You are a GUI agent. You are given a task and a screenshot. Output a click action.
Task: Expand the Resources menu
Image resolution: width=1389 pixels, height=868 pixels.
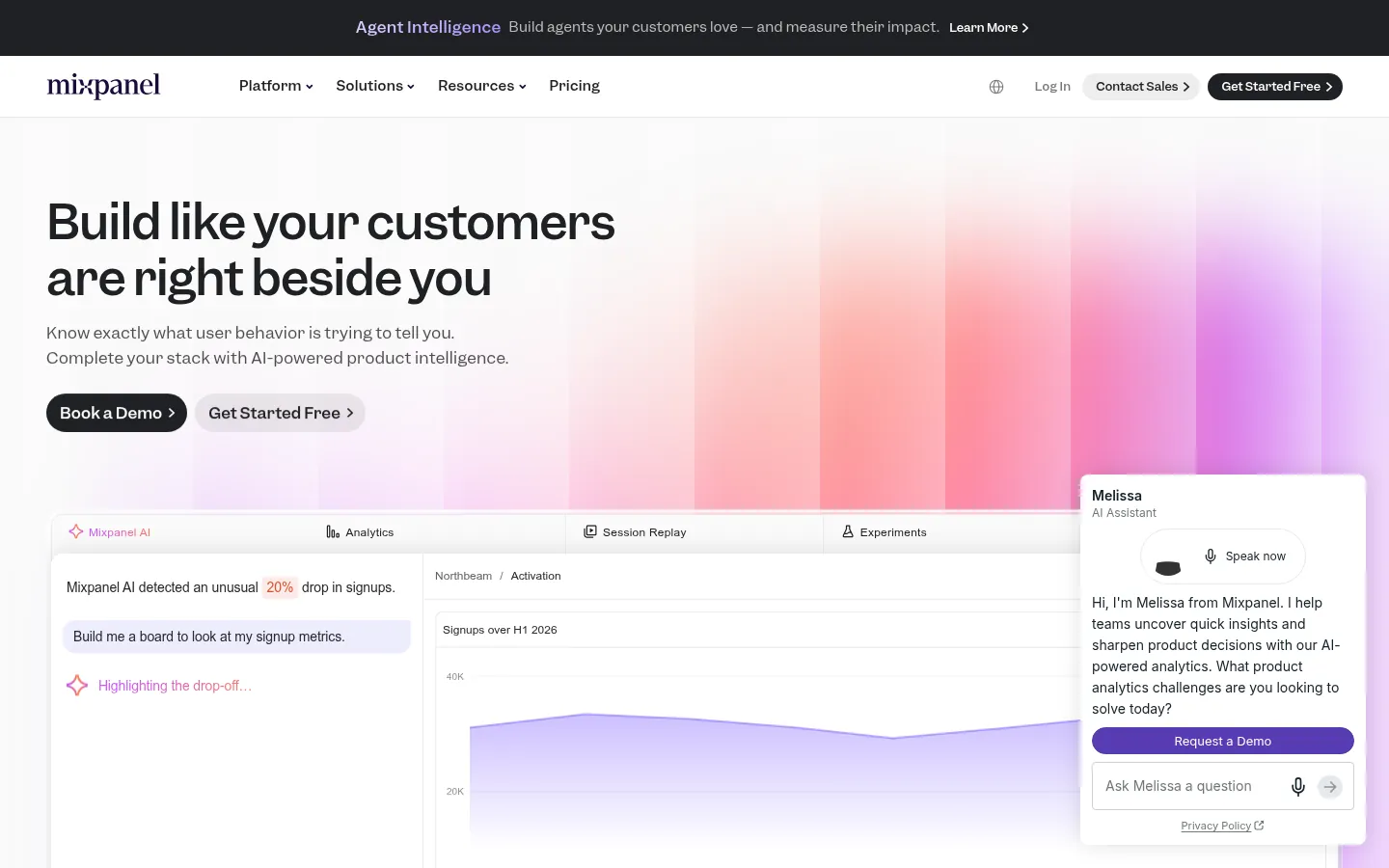tap(482, 86)
